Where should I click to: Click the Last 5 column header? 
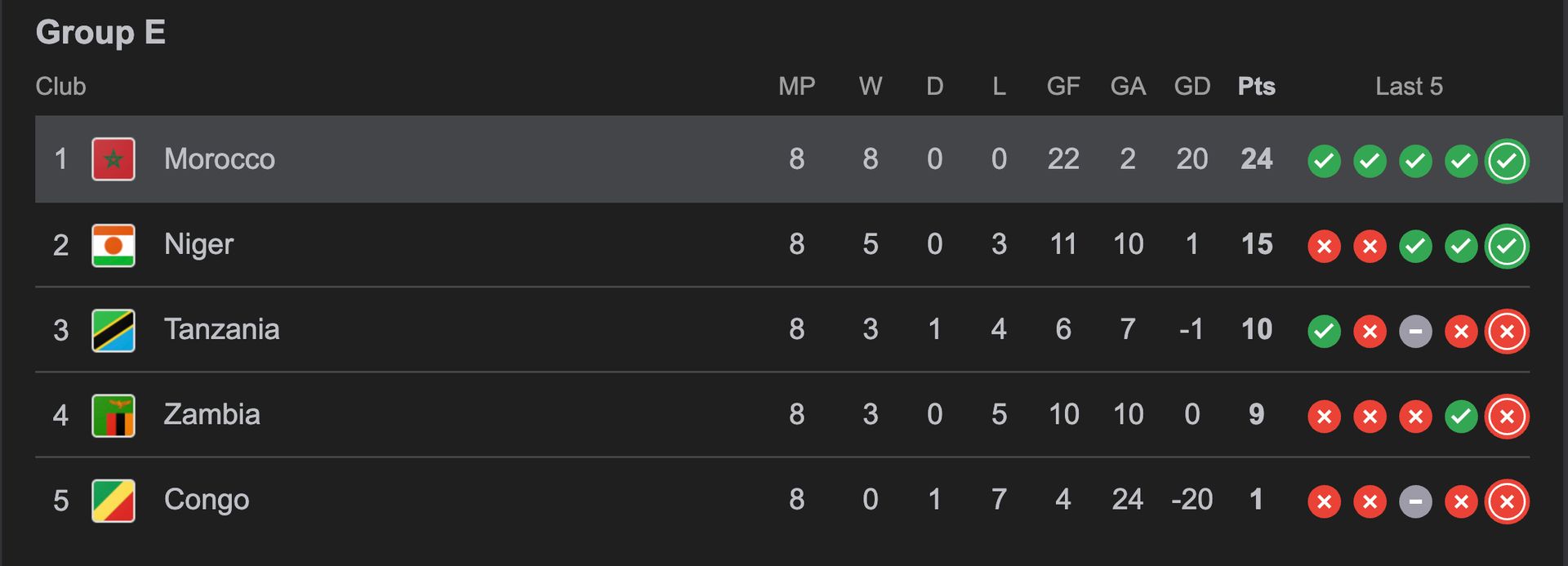1409,86
